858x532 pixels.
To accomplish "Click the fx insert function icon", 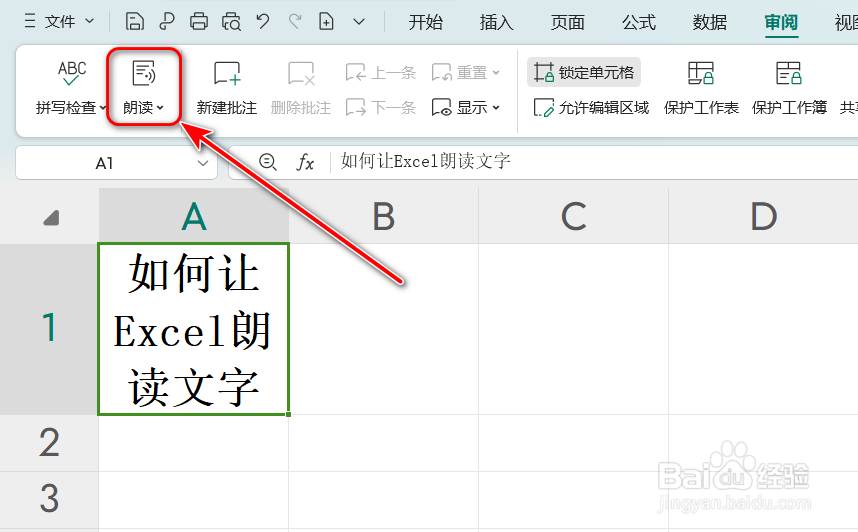I will [x=305, y=162].
